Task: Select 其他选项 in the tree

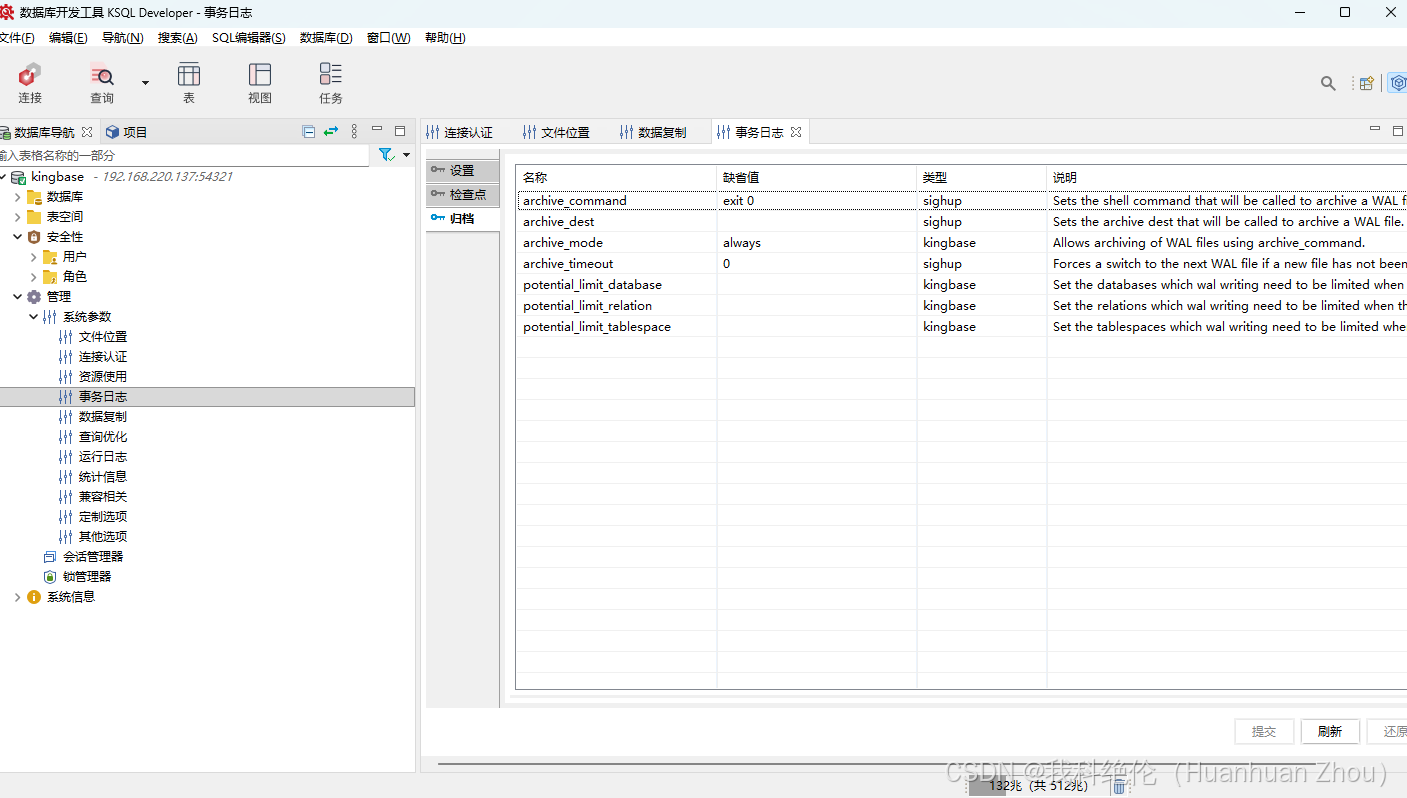Action: 103,537
